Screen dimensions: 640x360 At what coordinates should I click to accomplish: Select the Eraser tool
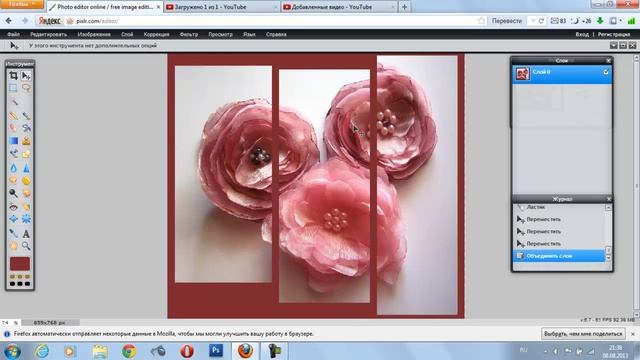pos(13,128)
